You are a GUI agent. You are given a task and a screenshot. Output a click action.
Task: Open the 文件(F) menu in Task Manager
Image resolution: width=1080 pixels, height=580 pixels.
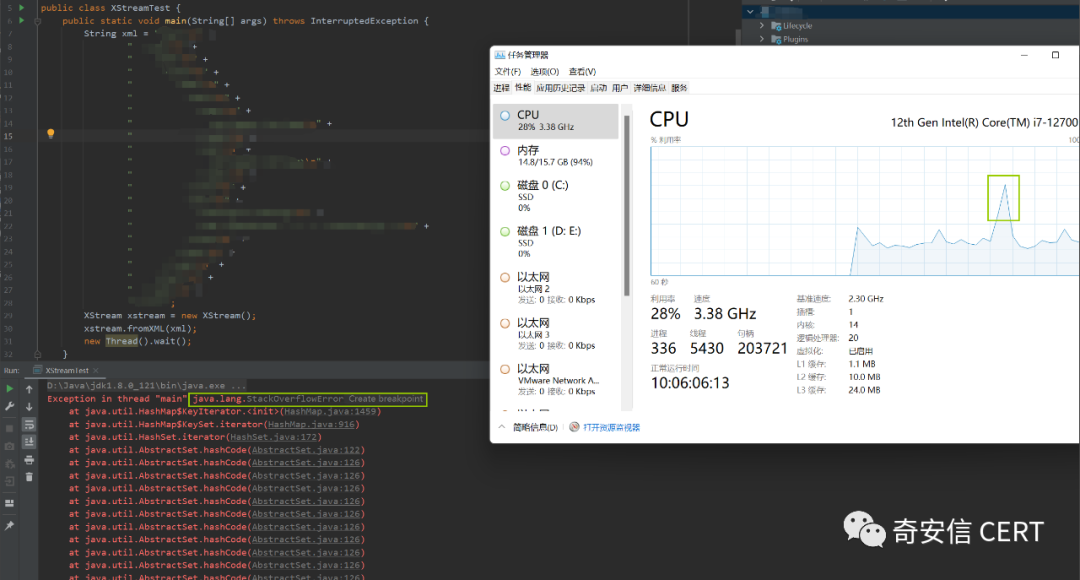click(508, 72)
